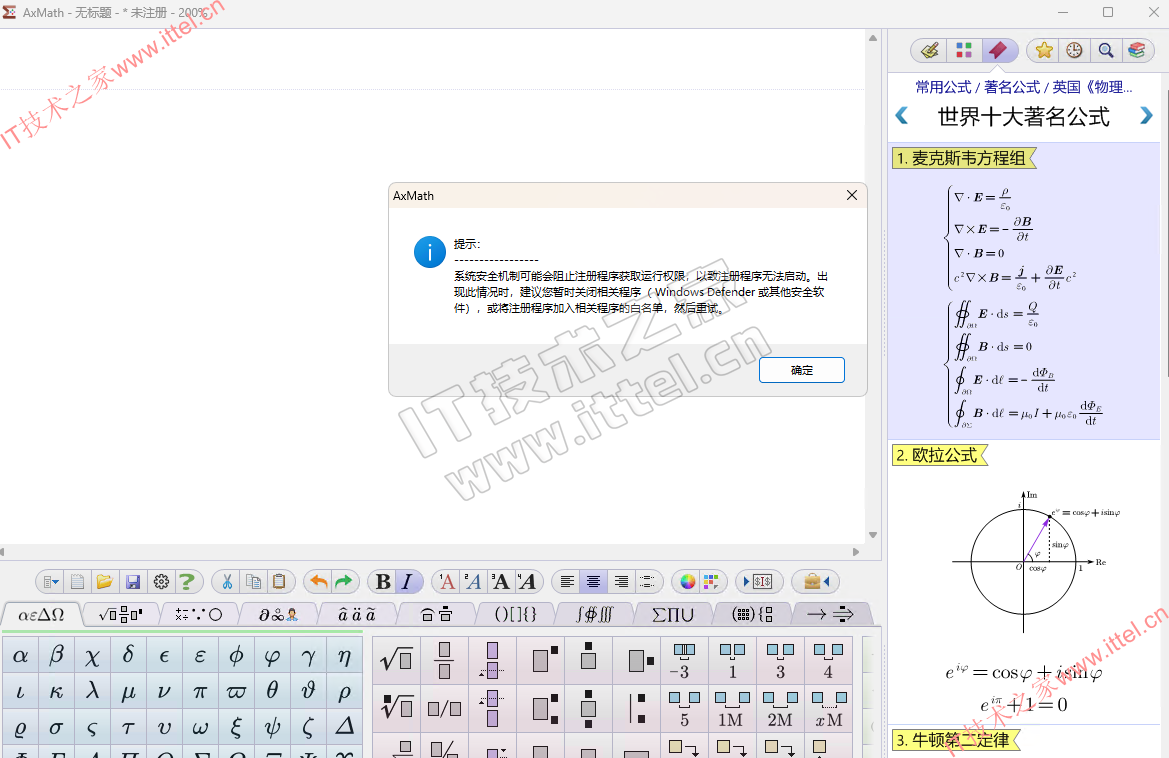
Task: Select the 2. 欧拉公式 heading
Action: tap(939, 455)
